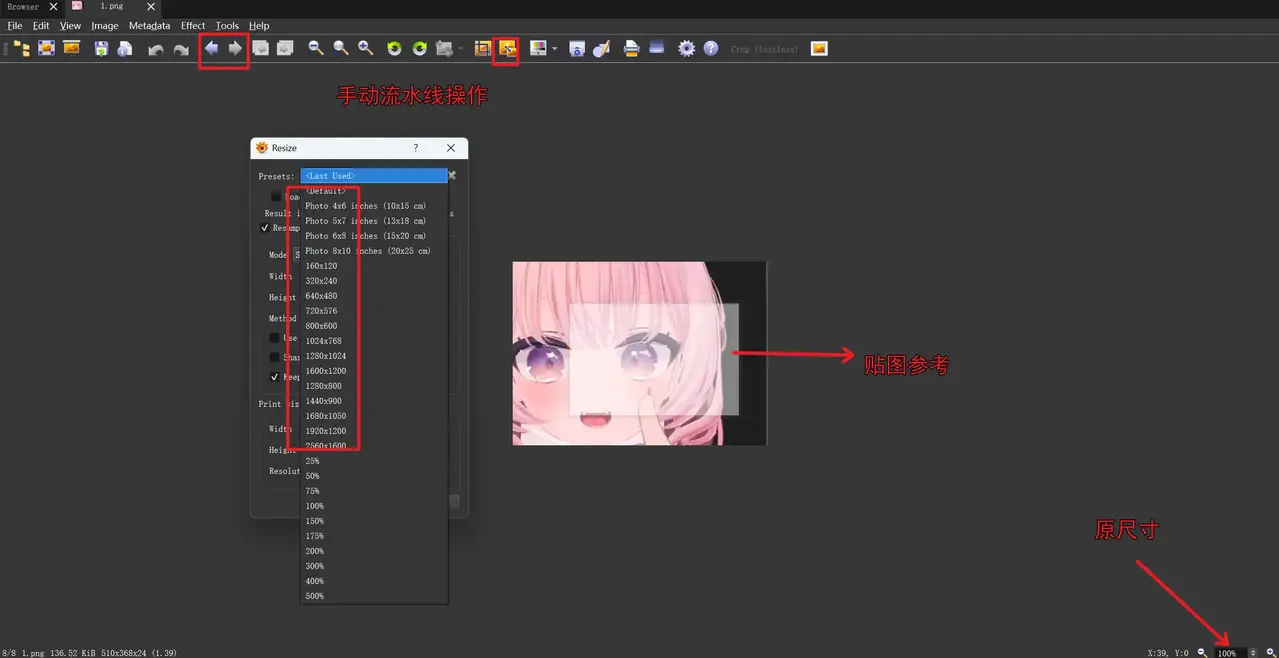Click the Undo arrow in toolbar
Image resolution: width=1279 pixels, height=658 pixels.
click(x=156, y=48)
